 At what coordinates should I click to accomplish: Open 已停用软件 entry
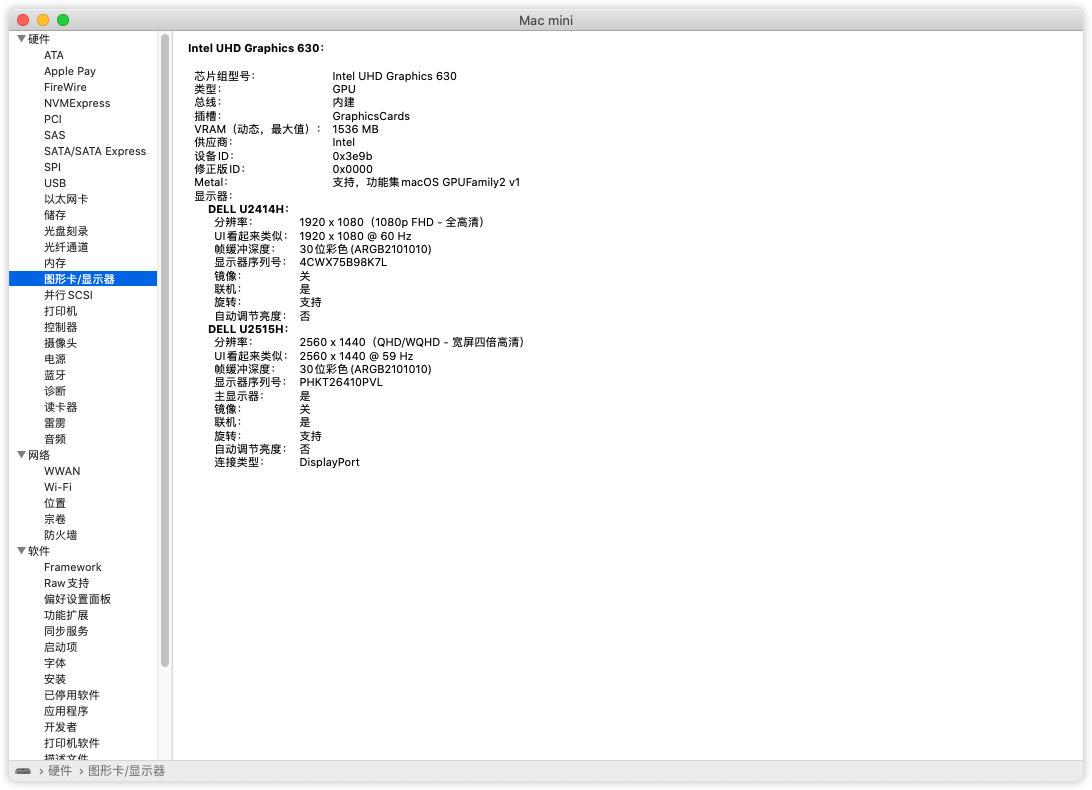tap(72, 696)
